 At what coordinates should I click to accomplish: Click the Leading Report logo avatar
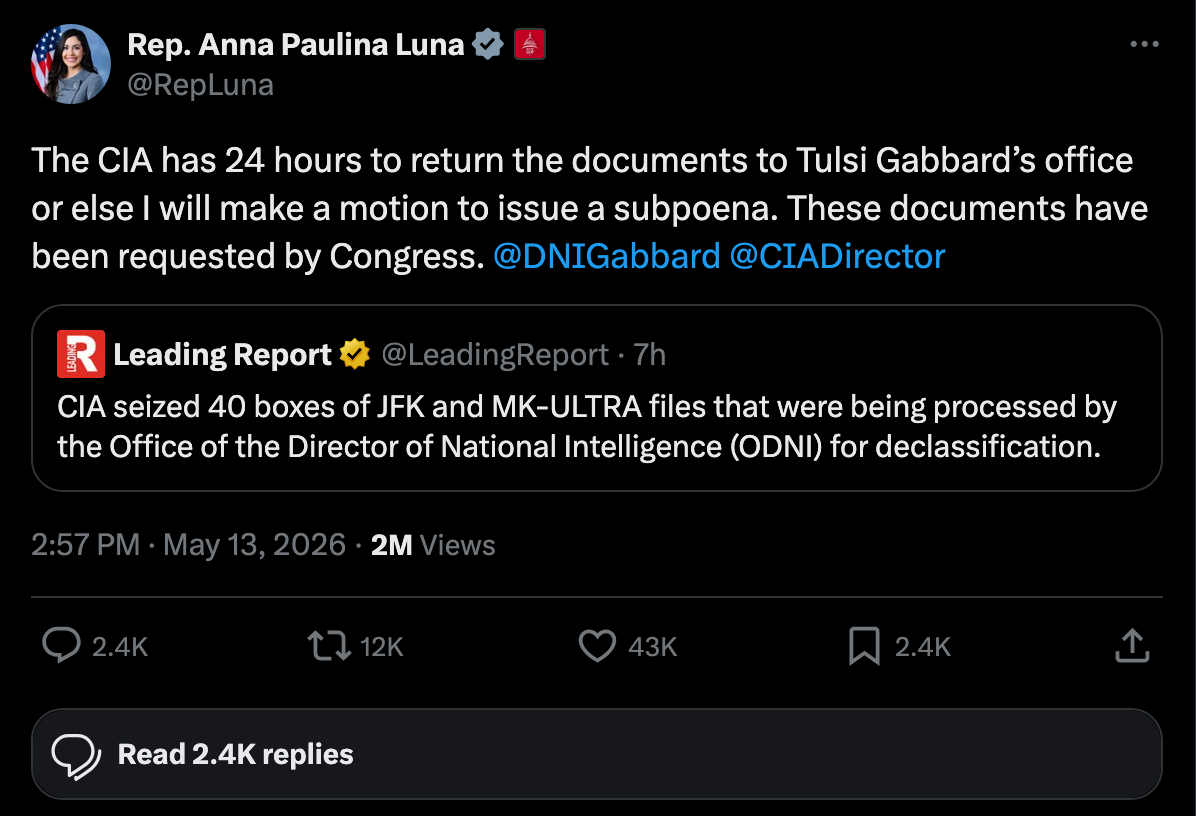coord(81,354)
